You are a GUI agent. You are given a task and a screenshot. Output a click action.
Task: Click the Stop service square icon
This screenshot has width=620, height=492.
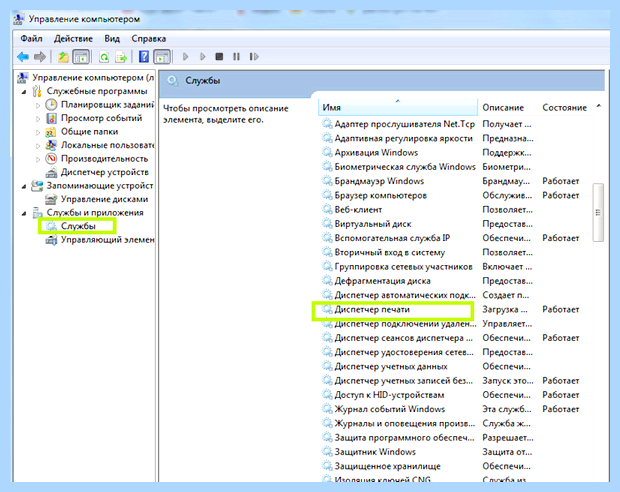pyautogui.click(x=219, y=57)
